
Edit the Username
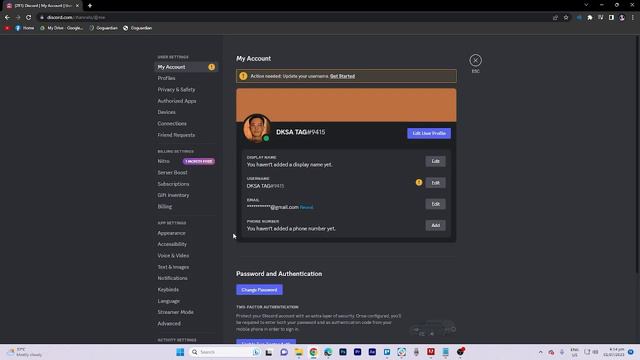click(x=436, y=182)
